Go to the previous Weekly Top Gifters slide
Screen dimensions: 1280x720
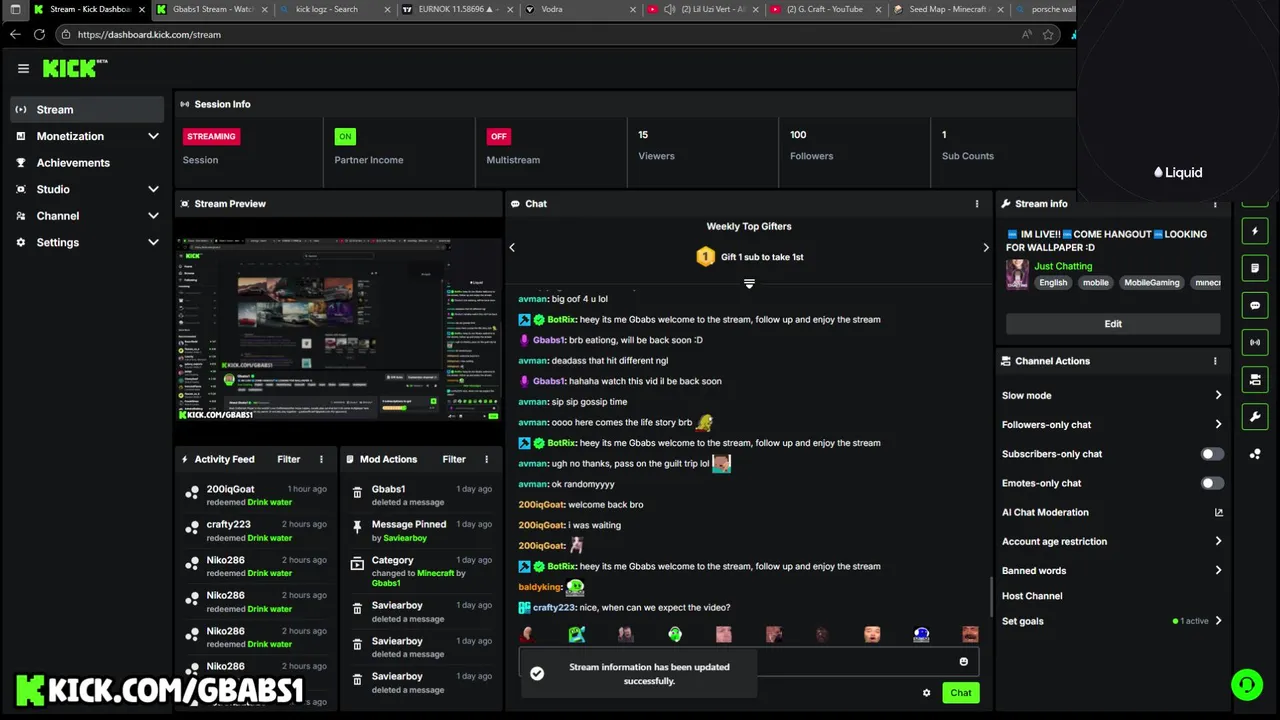click(512, 247)
